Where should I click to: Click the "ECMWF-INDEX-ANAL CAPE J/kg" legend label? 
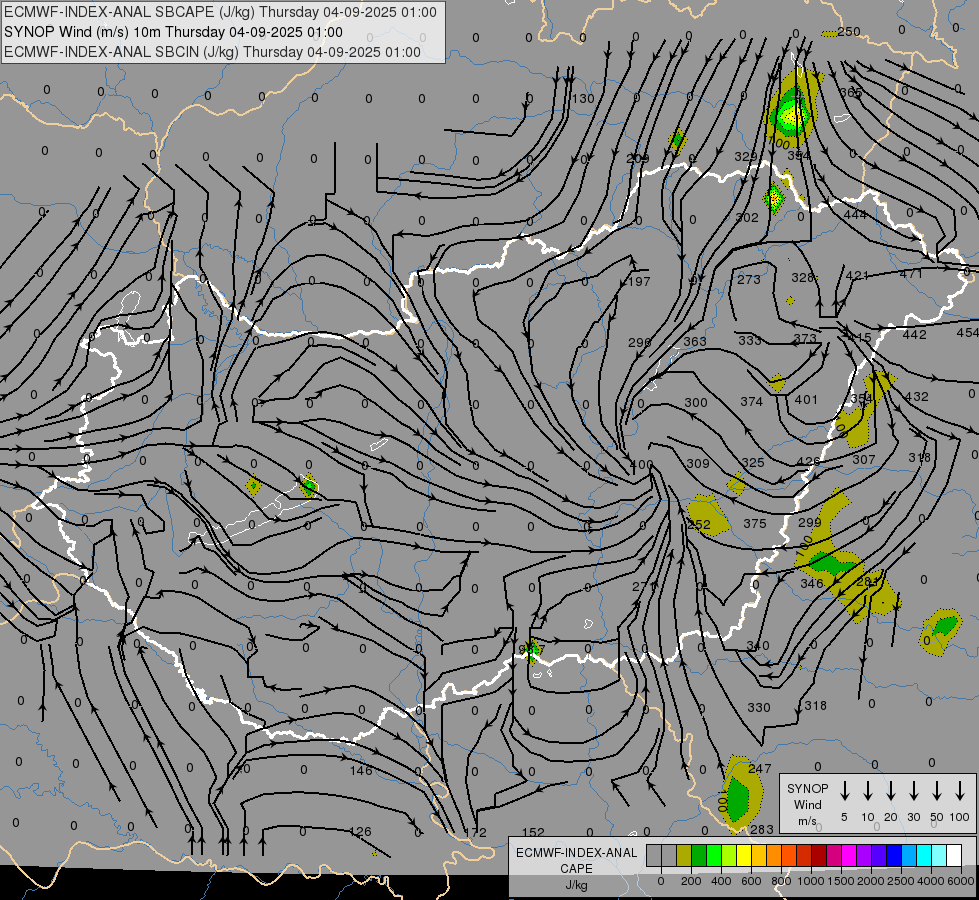click(576, 868)
